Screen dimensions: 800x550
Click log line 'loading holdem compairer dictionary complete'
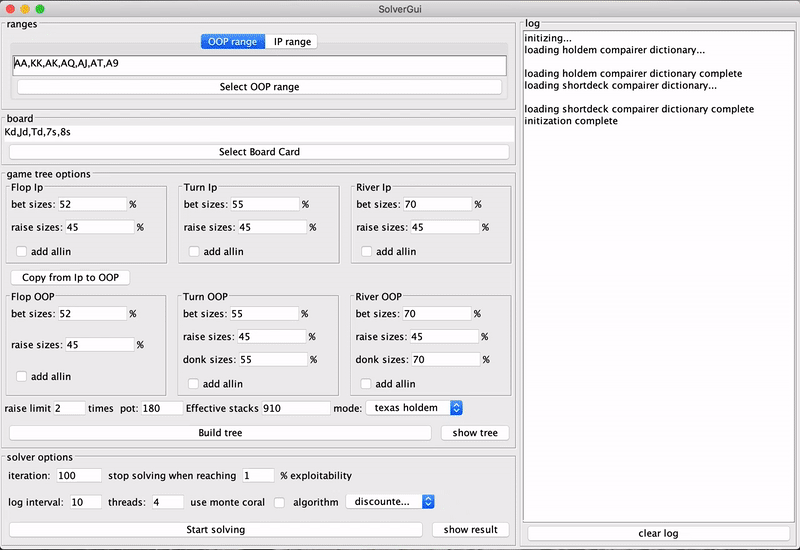633,73
